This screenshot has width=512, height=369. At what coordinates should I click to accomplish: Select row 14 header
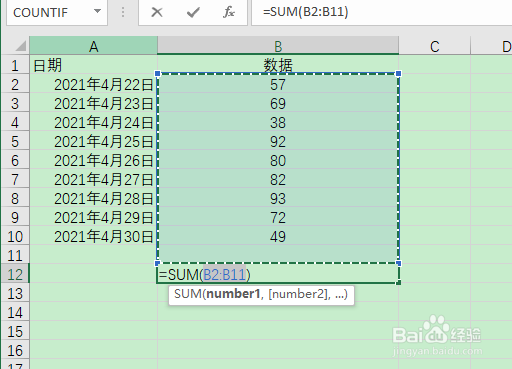tap(15, 312)
